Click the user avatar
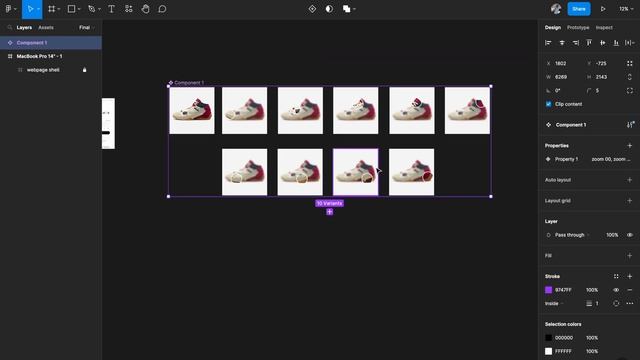Screen dimensions: 640x360 pyautogui.click(x=556, y=9)
